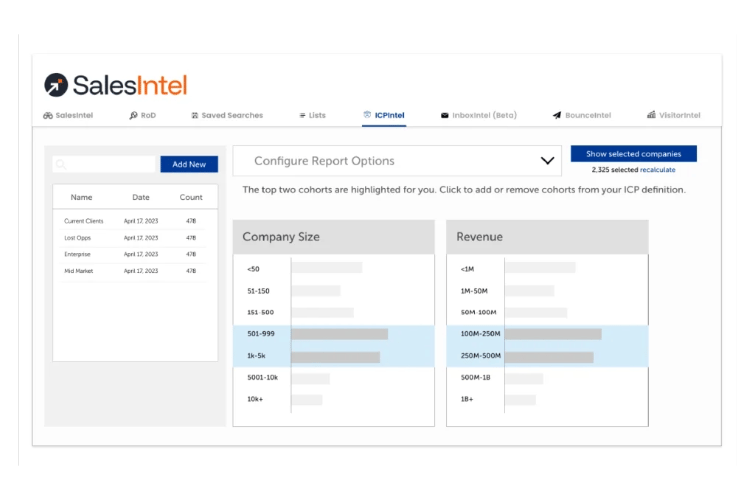
Task: Sort by the Count column header
Action: [191, 197]
